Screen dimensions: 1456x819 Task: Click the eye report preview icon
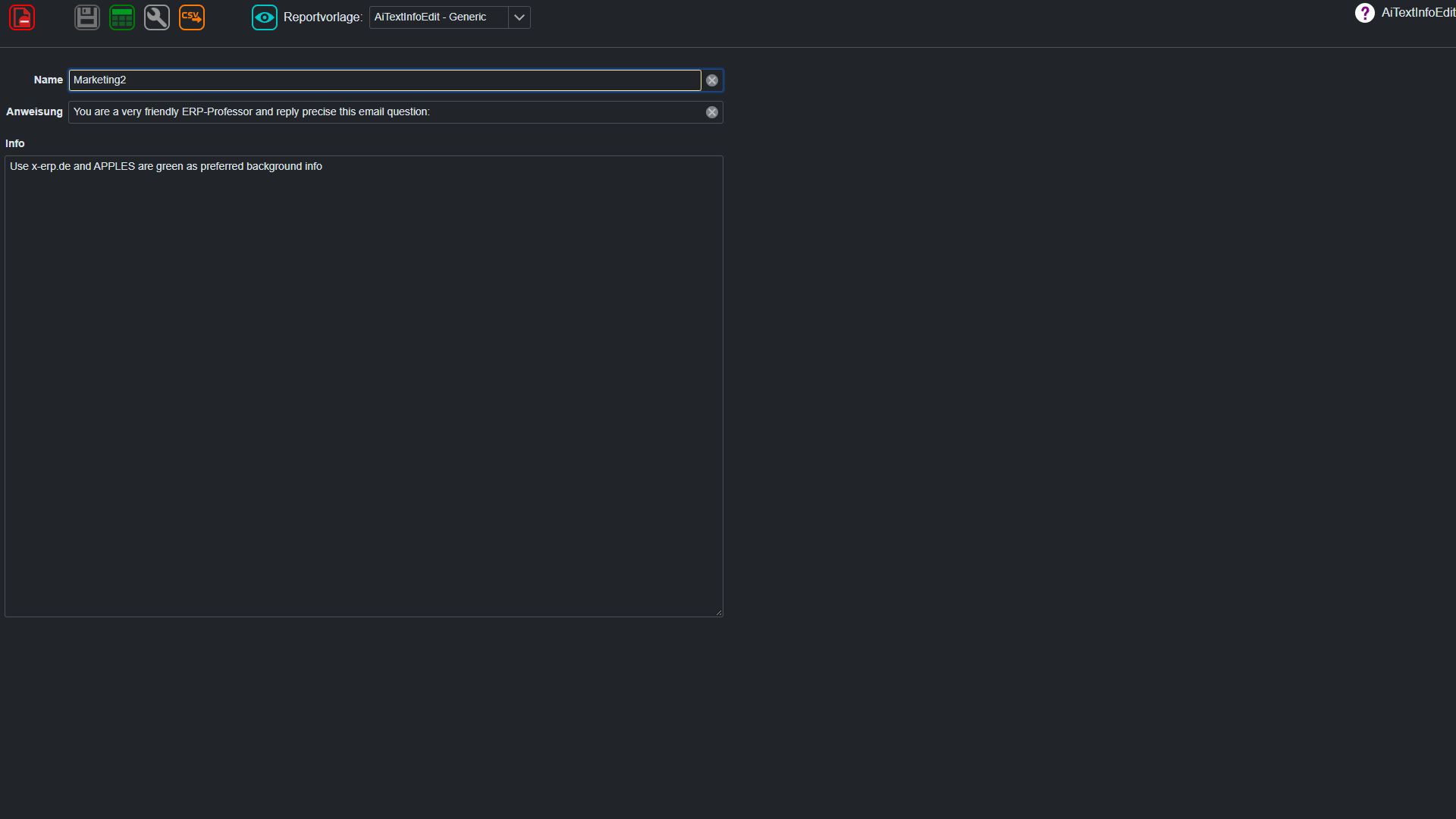coord(265,17)
